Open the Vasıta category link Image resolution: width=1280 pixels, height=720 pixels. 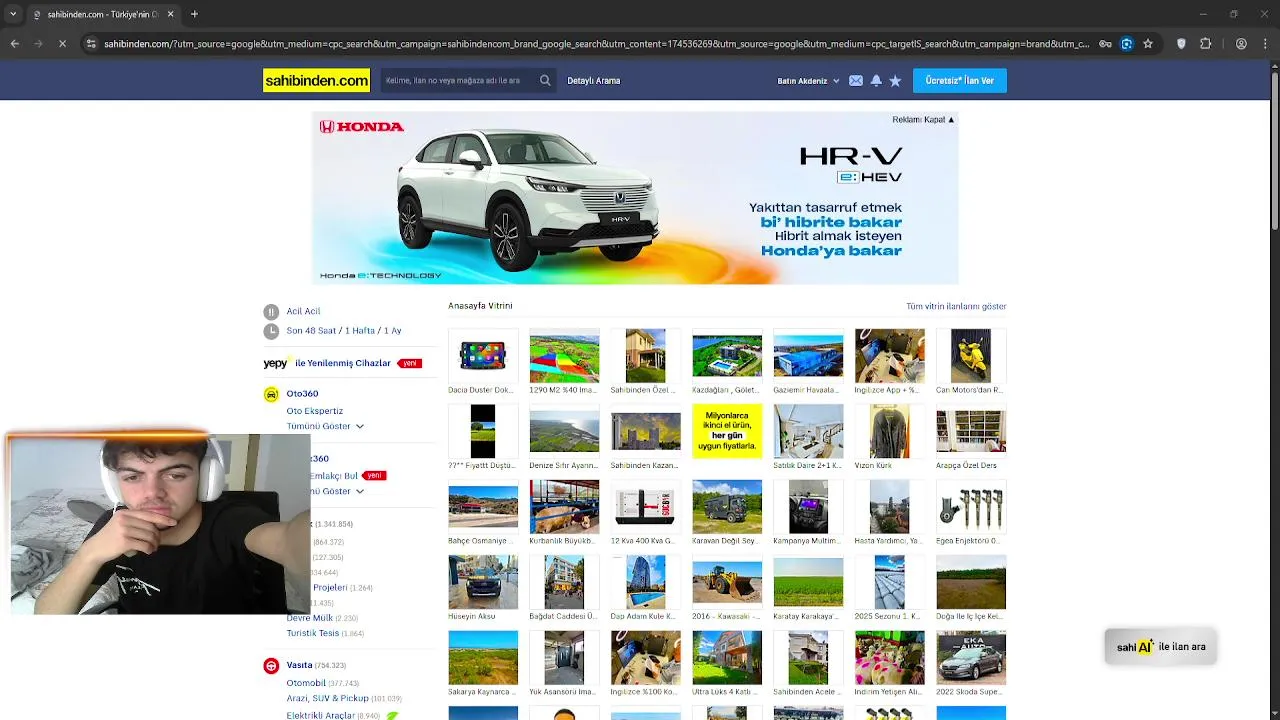[x=299, y=665]
